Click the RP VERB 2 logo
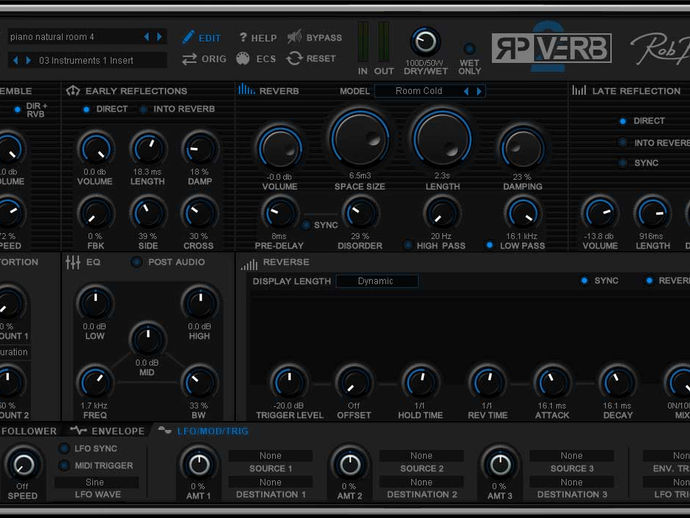 tap(551, 48)
